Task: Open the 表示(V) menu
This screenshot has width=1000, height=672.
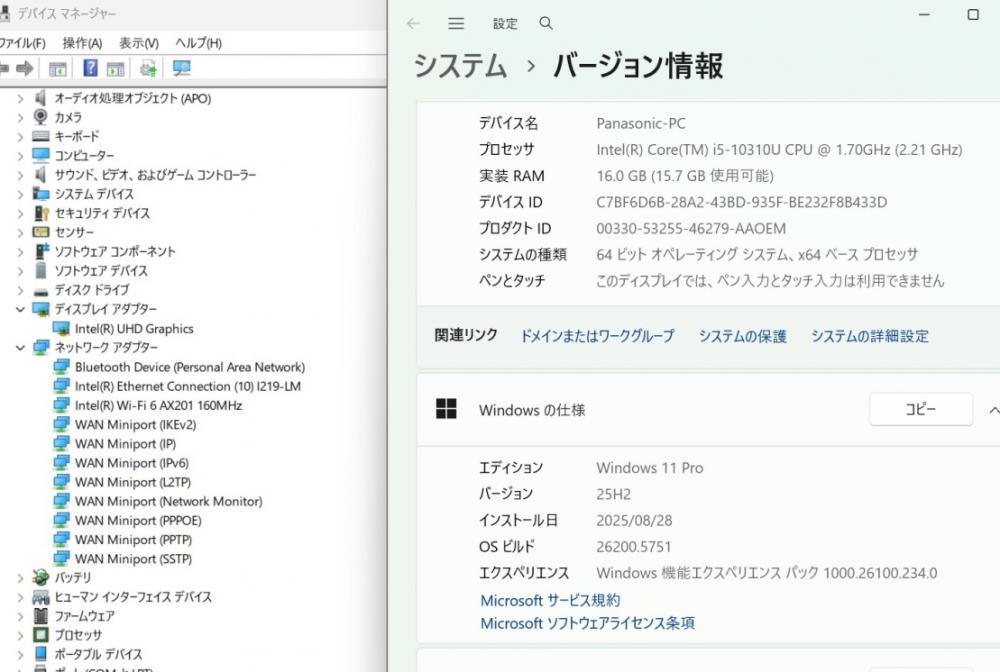Action: click(139, 43)
